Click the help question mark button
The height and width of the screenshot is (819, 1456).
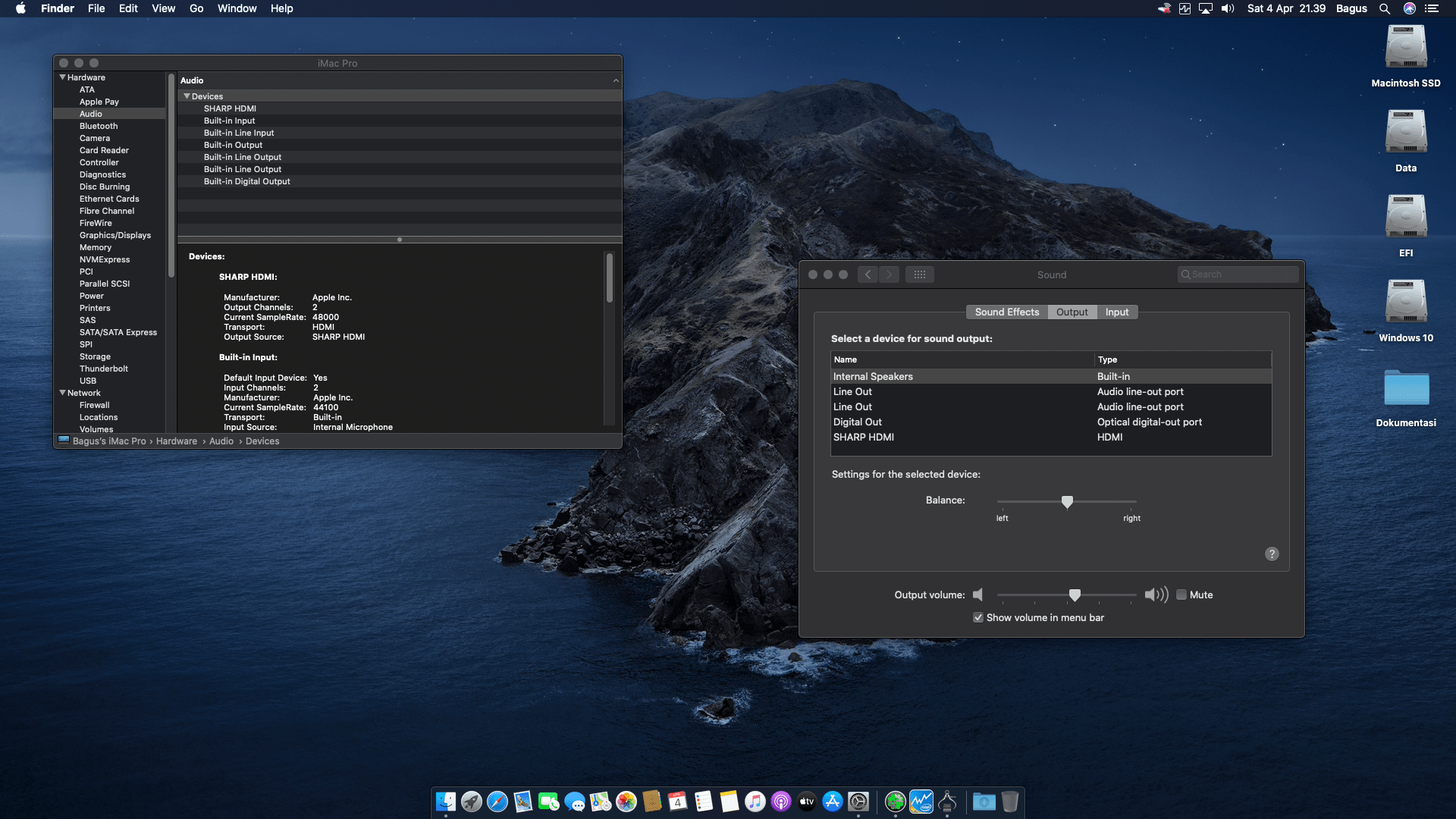[x=1272, y=554]
